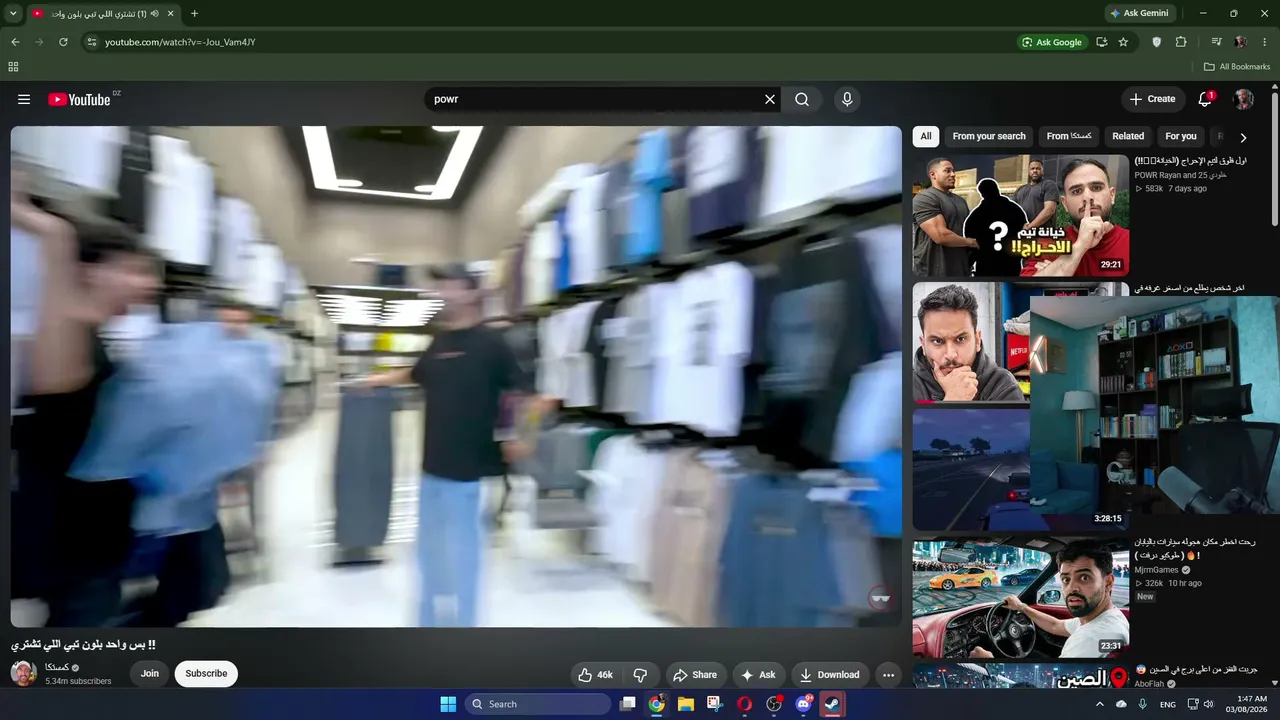Select the All filter chip
The image size is (1280, 720).
[926, 136]
